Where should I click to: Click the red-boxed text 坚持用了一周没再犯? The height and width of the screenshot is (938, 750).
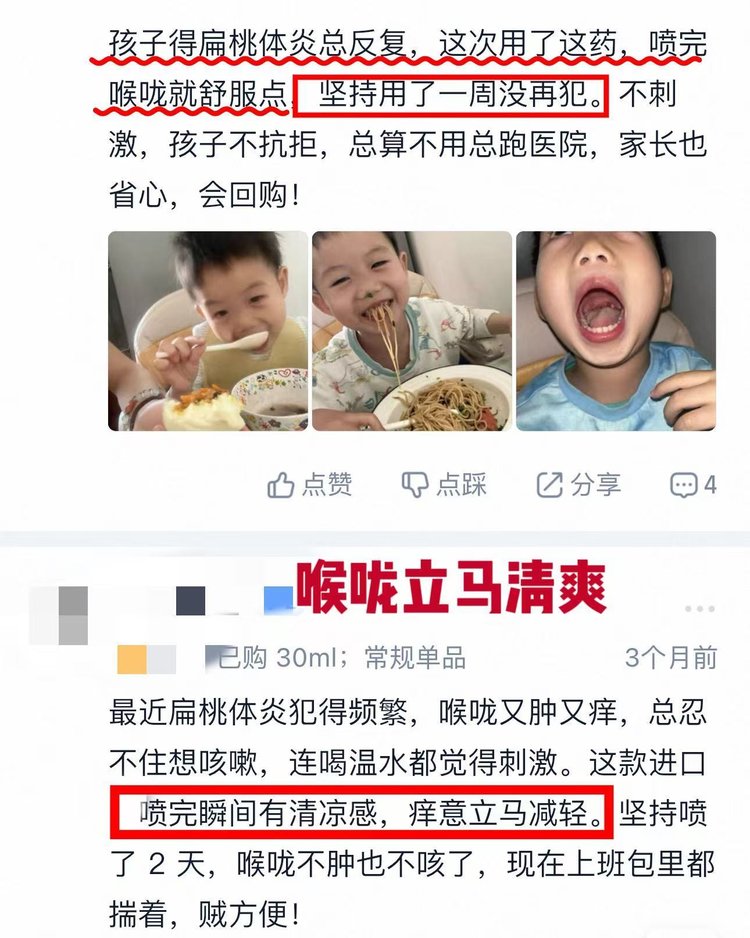(x=452, y=95)
